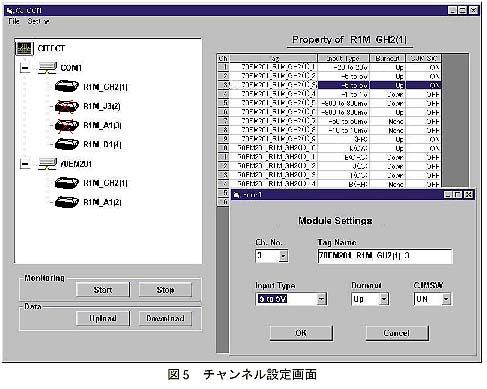
Task: Click the Tag Name input field
Action: click(385, 256)
